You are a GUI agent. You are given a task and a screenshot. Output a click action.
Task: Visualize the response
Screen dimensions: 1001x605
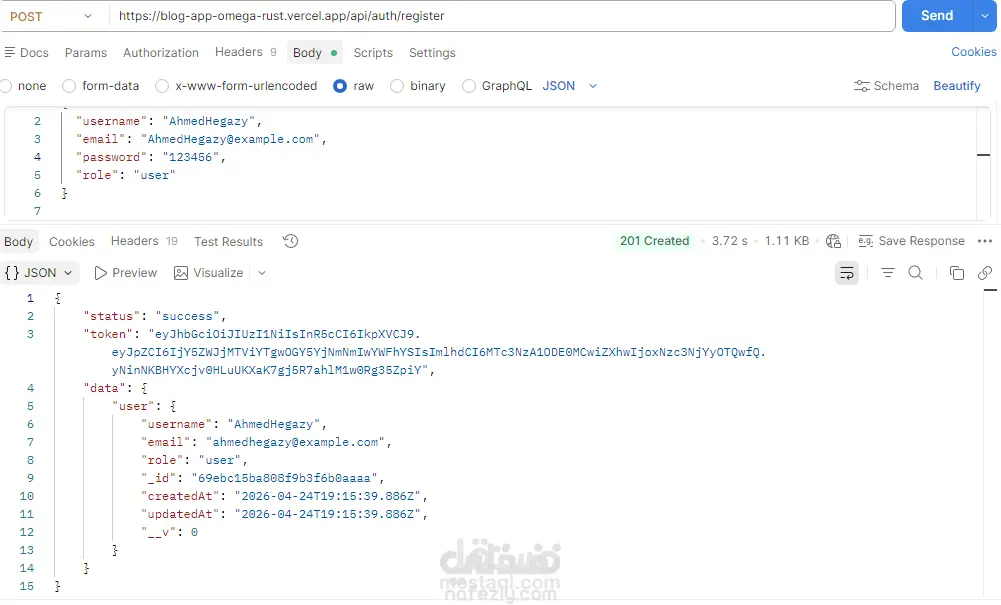coord(209,273)
